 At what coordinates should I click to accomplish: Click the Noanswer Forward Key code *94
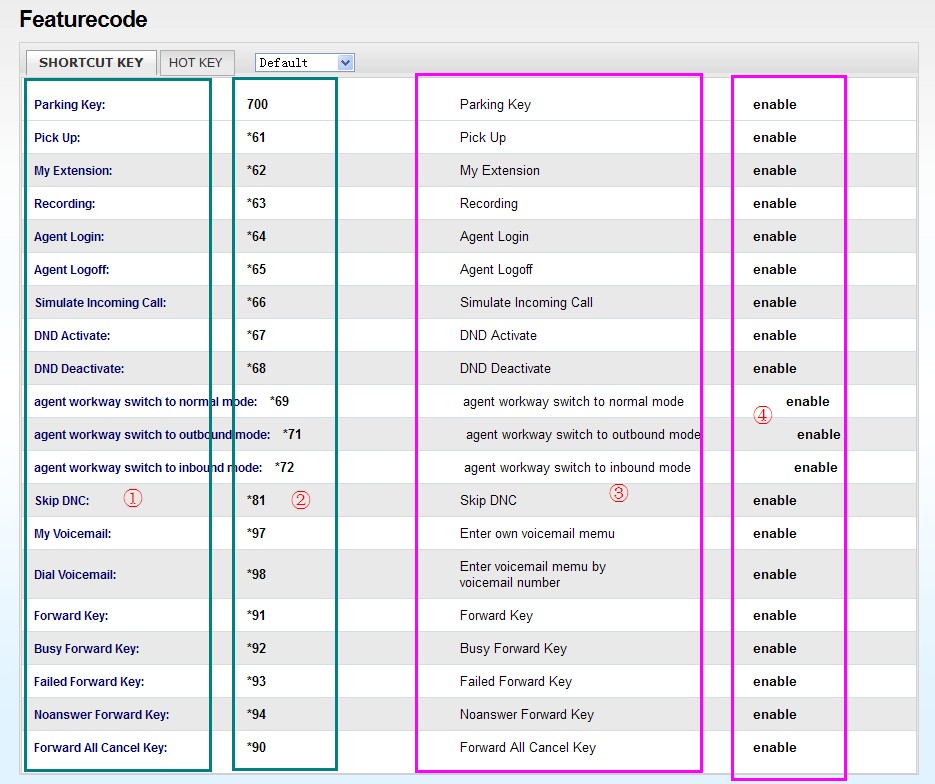pyautogui.click(x=256, y=714)
